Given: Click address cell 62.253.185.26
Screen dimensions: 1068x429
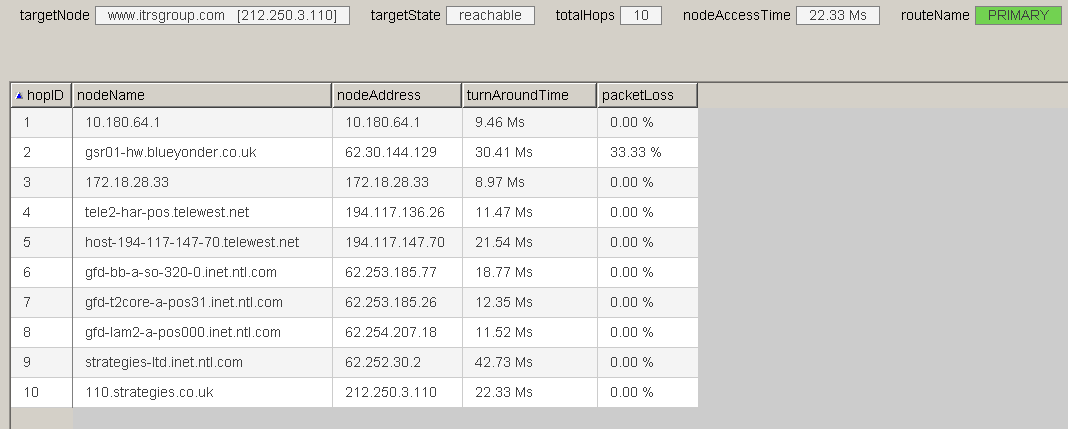Looking at the screenshot, I should 391,302.
